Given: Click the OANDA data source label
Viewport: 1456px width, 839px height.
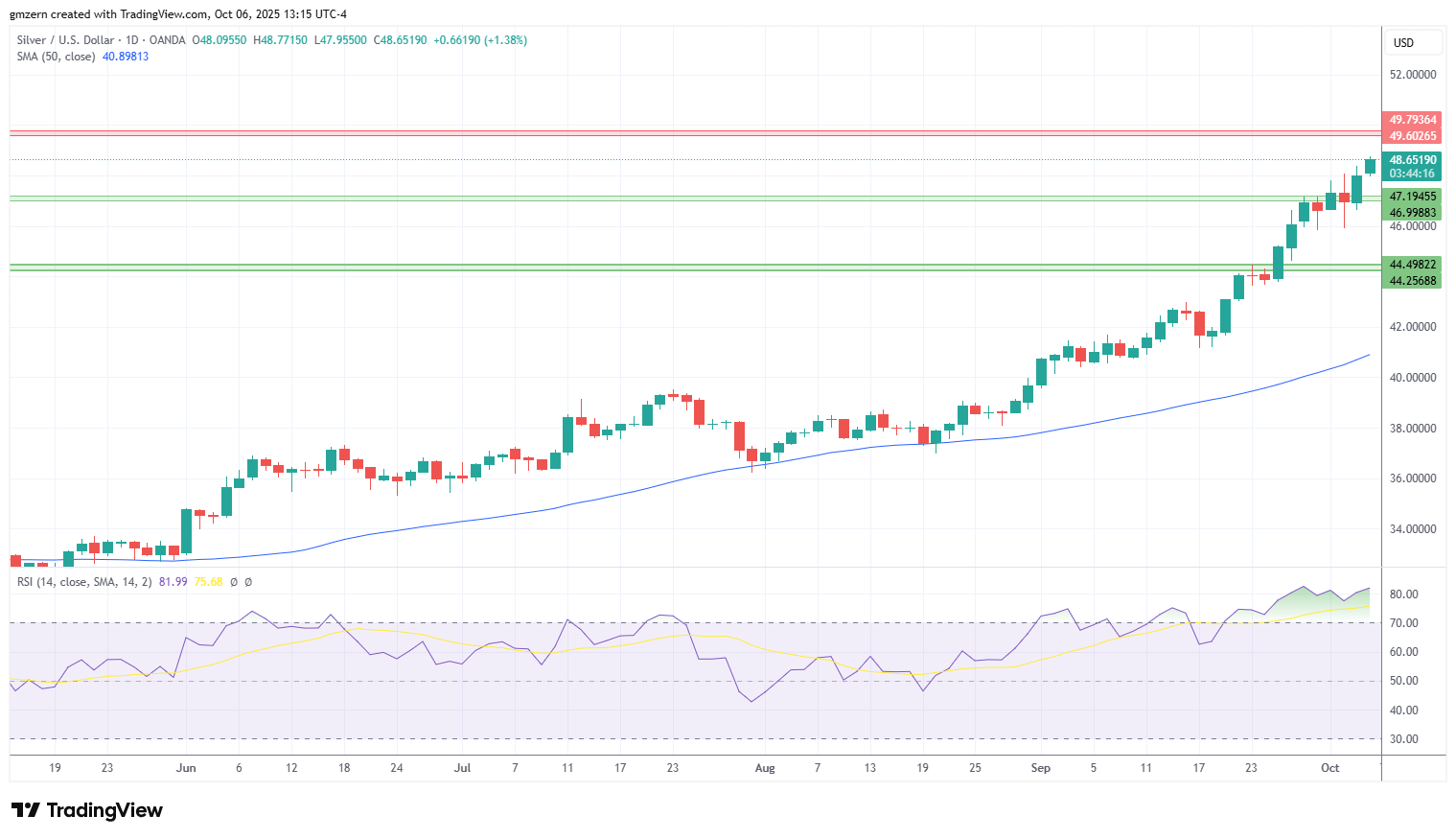Looking at the screenshot, I should [168, 40].
